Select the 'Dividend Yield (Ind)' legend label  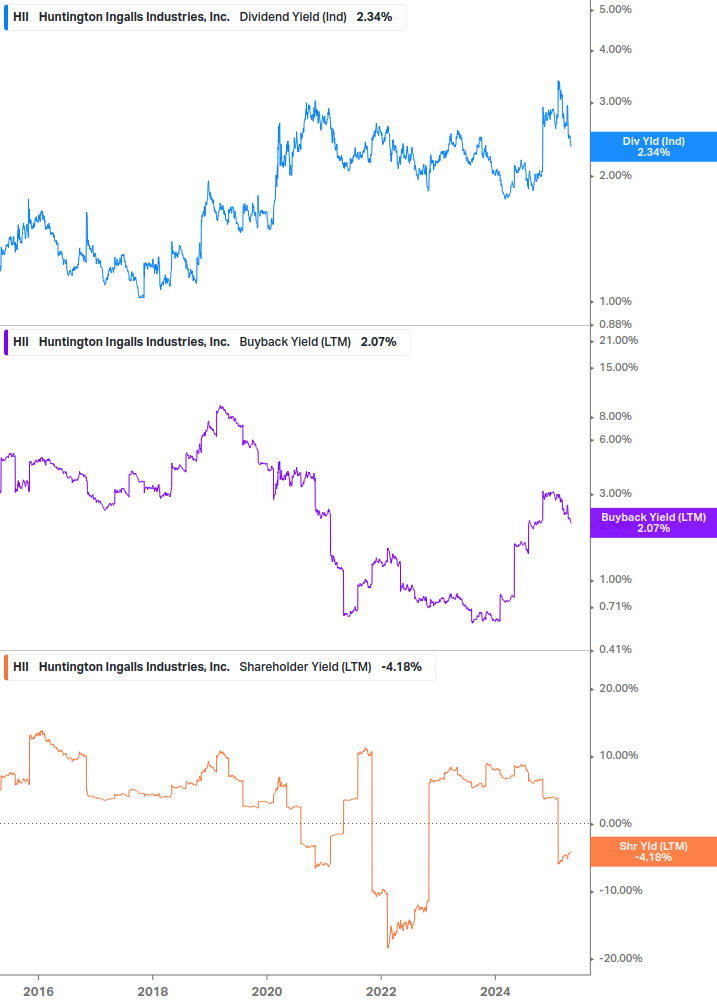293,17
